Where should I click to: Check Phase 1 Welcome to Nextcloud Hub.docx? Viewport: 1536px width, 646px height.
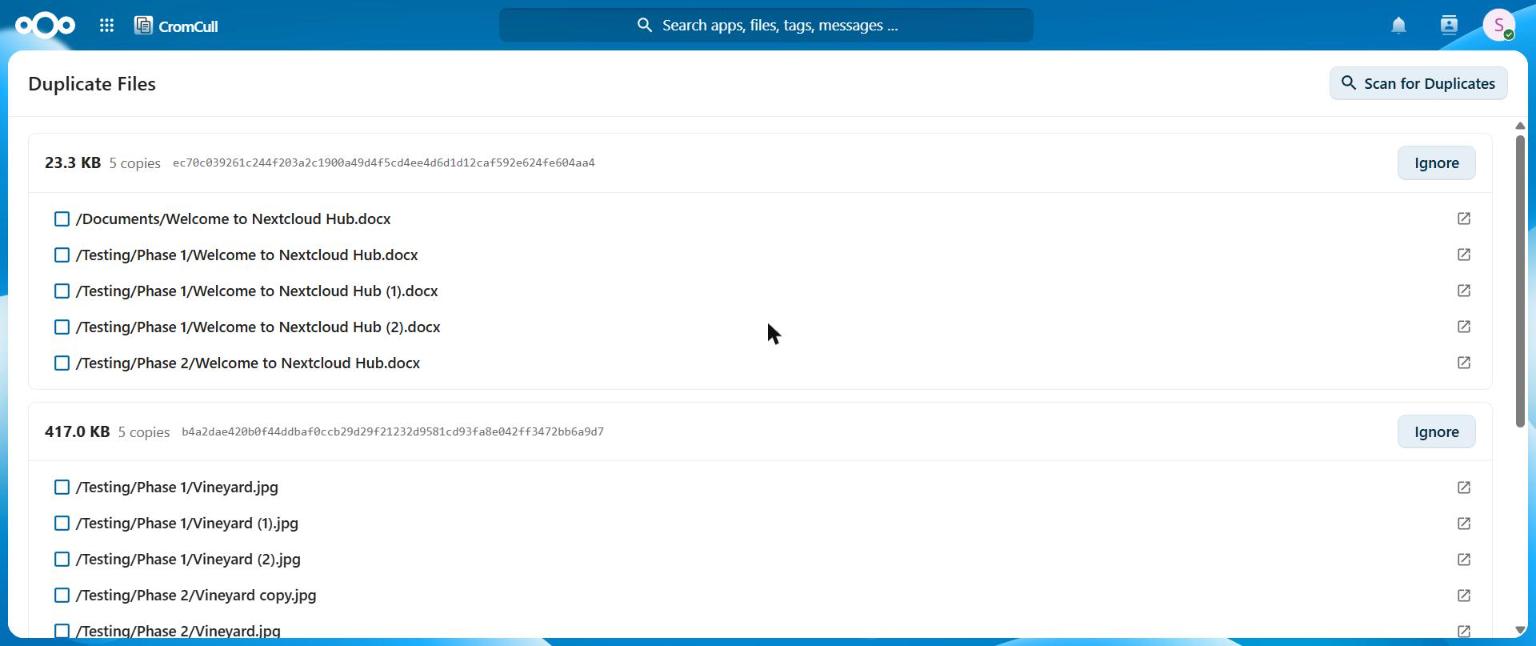pos(62,255)
